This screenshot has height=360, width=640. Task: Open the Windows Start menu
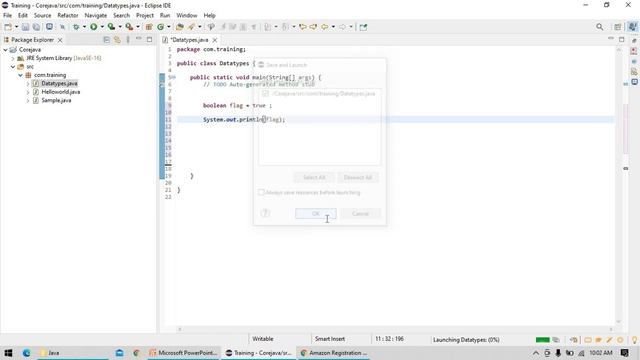tap(8, 353)
